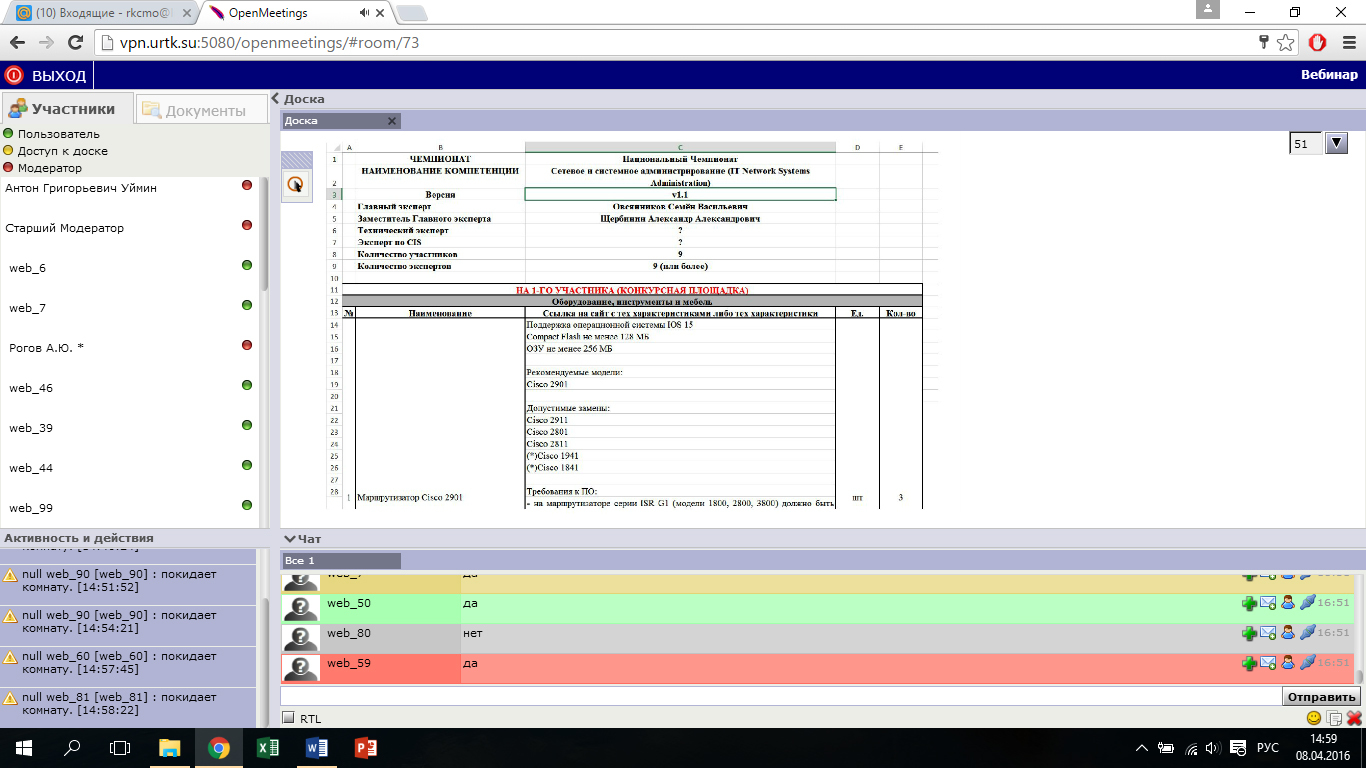The height and width of the screenshot is (768, 1366).
Task: Click the blue connector icon in web_50 row
Action: click(1308, 603)
